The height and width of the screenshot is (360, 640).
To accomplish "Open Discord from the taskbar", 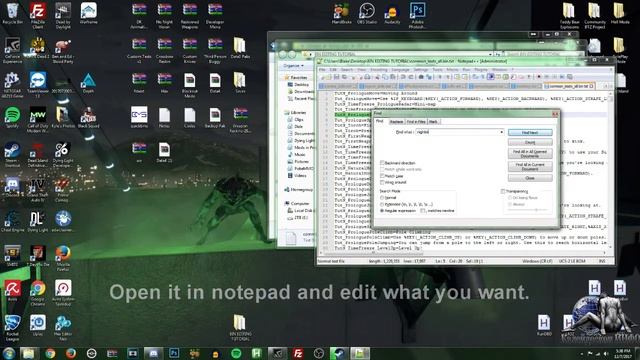I will click(x=153, y=353).
